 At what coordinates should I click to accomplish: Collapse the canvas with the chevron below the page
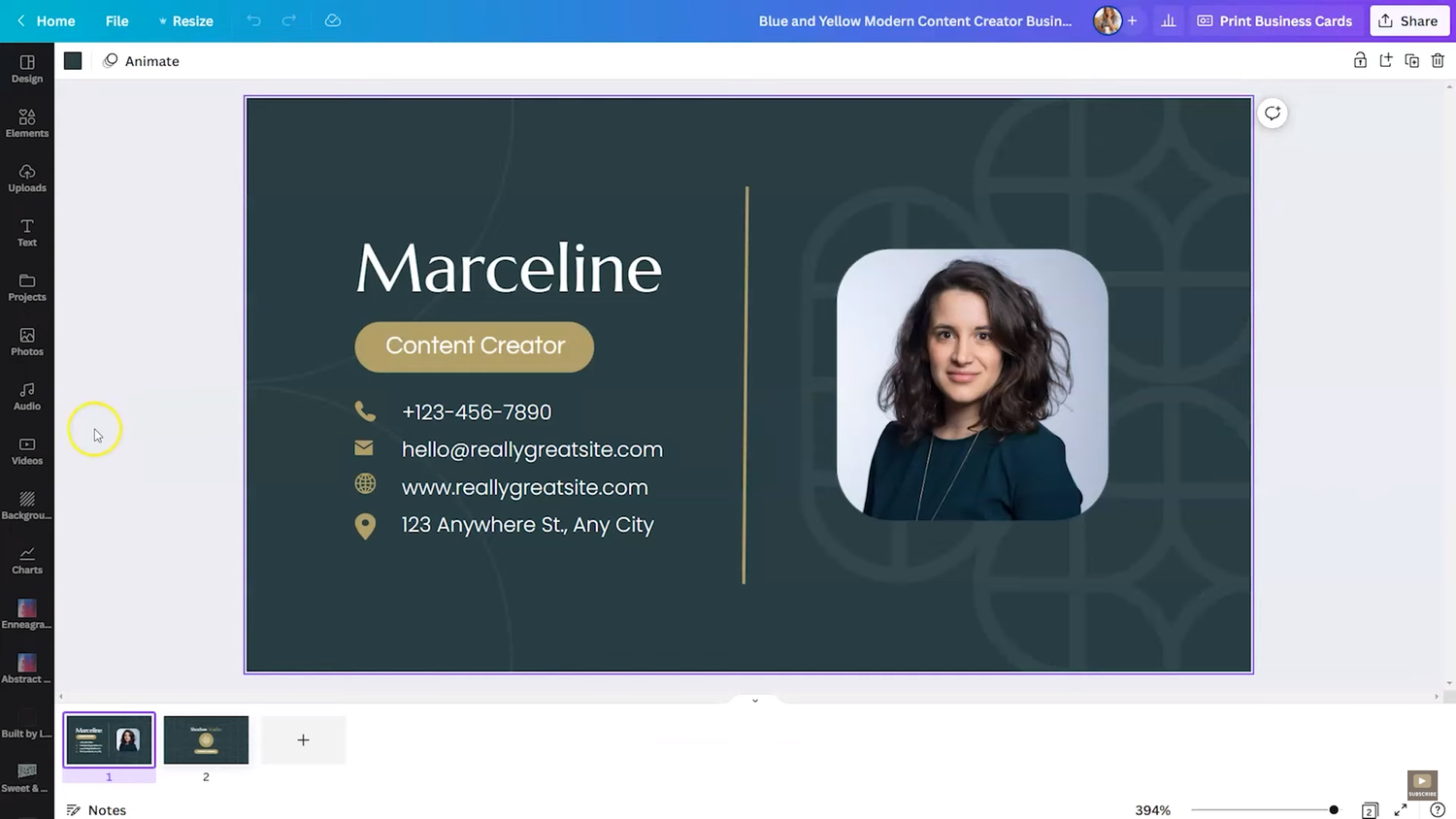click(754, 700)
